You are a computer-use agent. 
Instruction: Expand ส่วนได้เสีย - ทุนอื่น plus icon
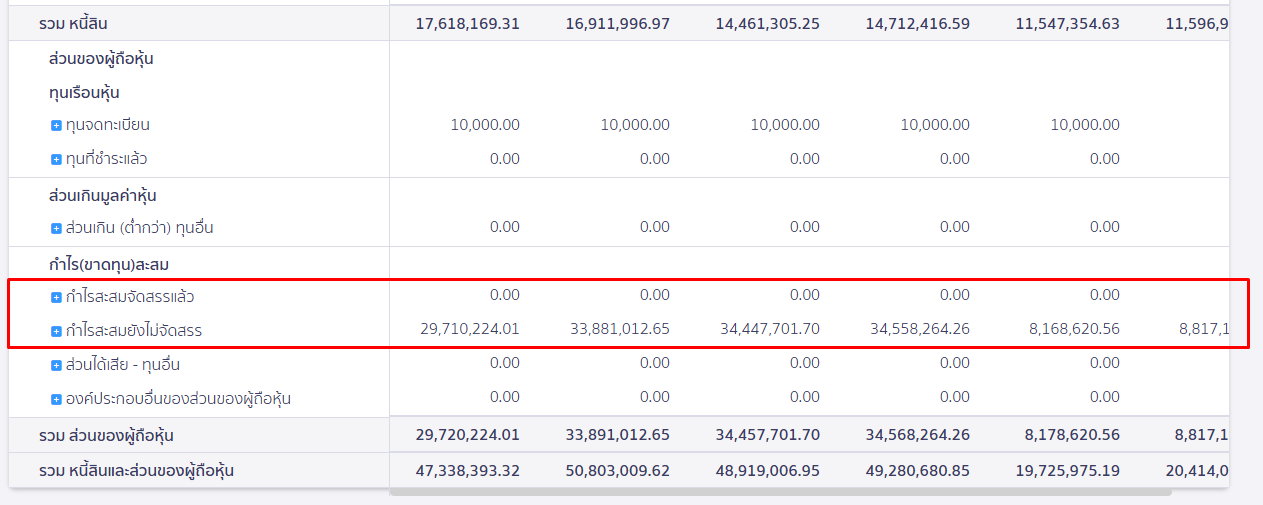coord(57,365)
